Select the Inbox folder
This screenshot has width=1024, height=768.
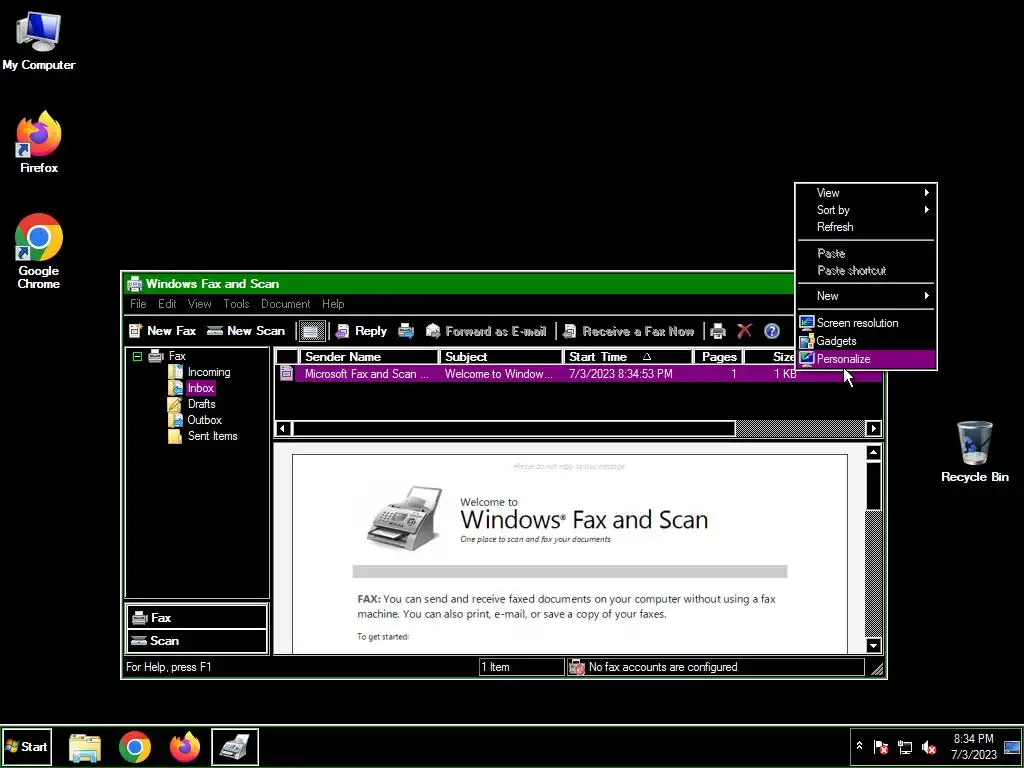click(200, 388)
